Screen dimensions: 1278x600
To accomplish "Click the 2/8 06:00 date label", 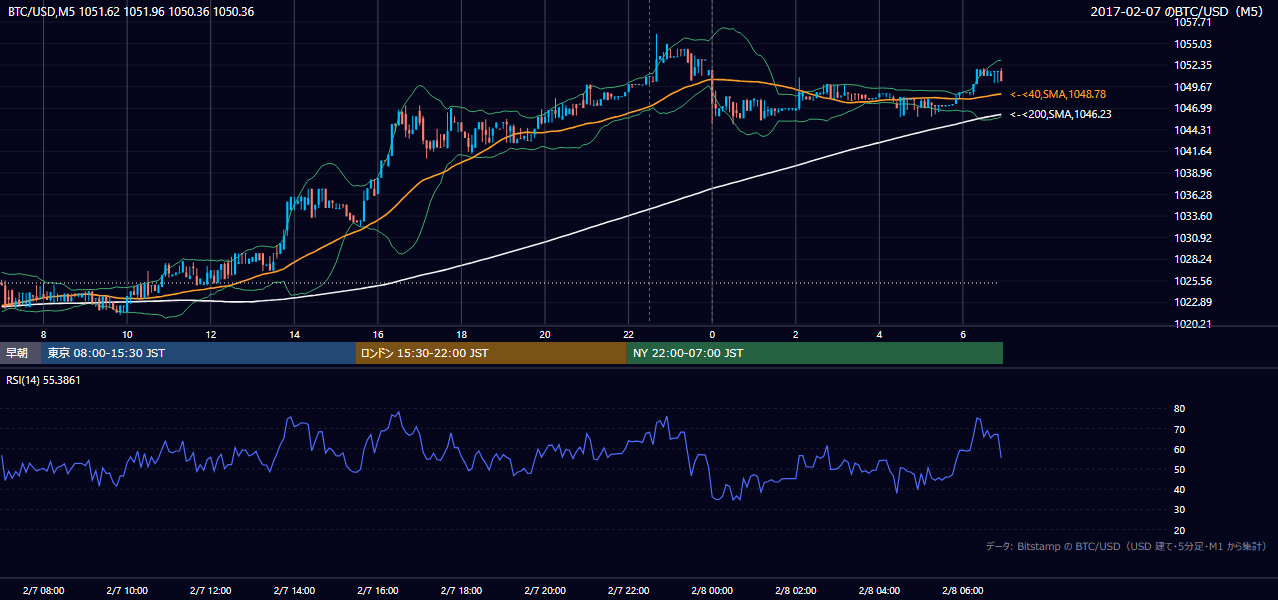I will (x=963, y=590).
